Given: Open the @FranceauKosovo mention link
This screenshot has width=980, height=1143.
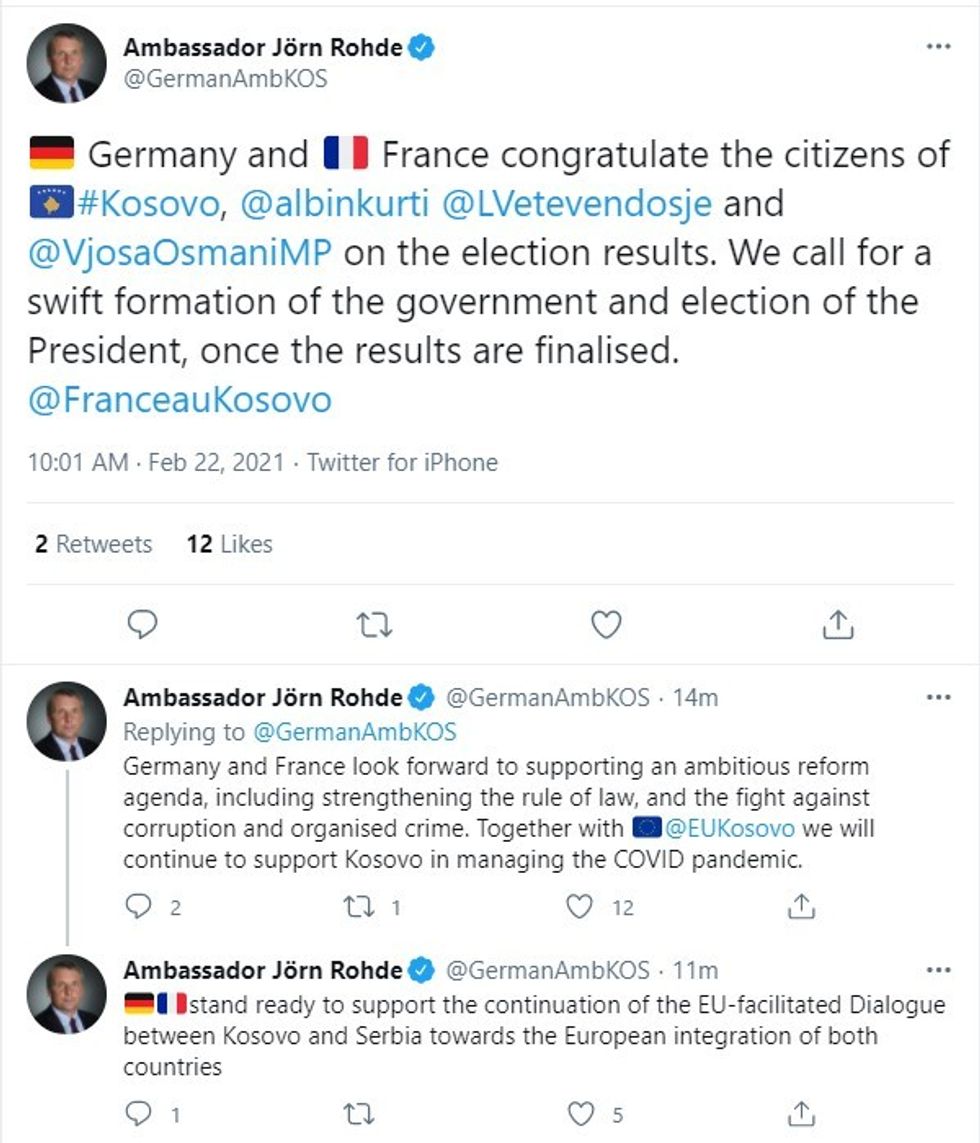Looking at the screenshot, I should pyautogui.click(x=179, y=400).
